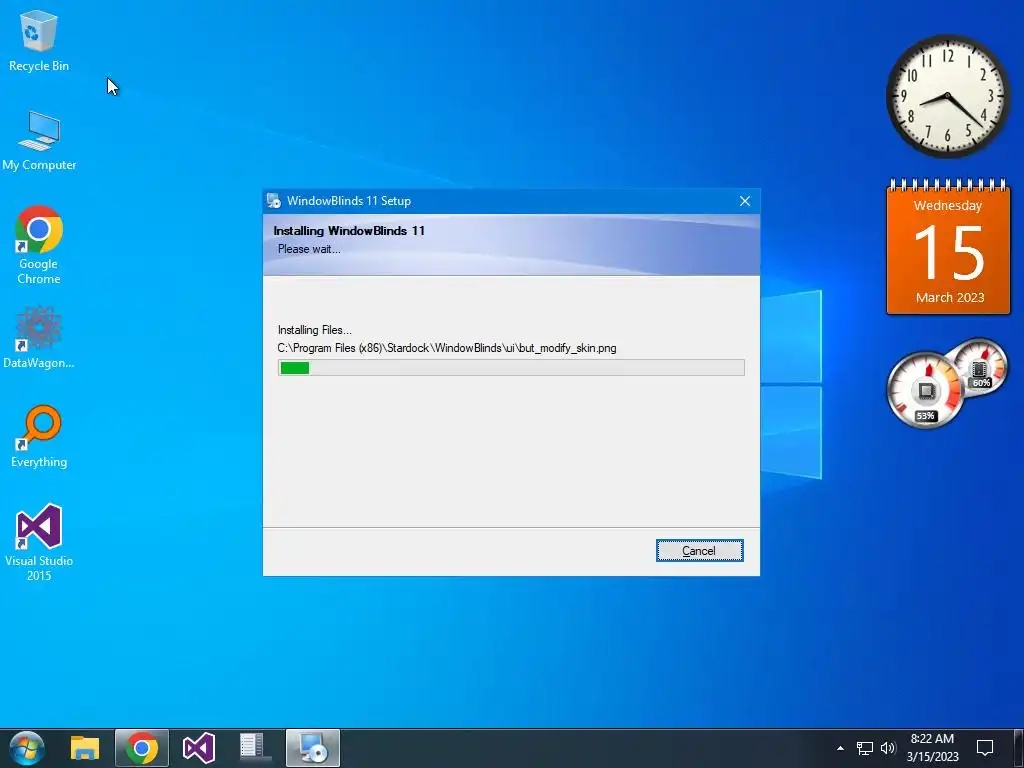Viewport: 1024px width, 768px height.
Task: Click the WindowBlinds setup title bar icon
Action: coord(274,200)
